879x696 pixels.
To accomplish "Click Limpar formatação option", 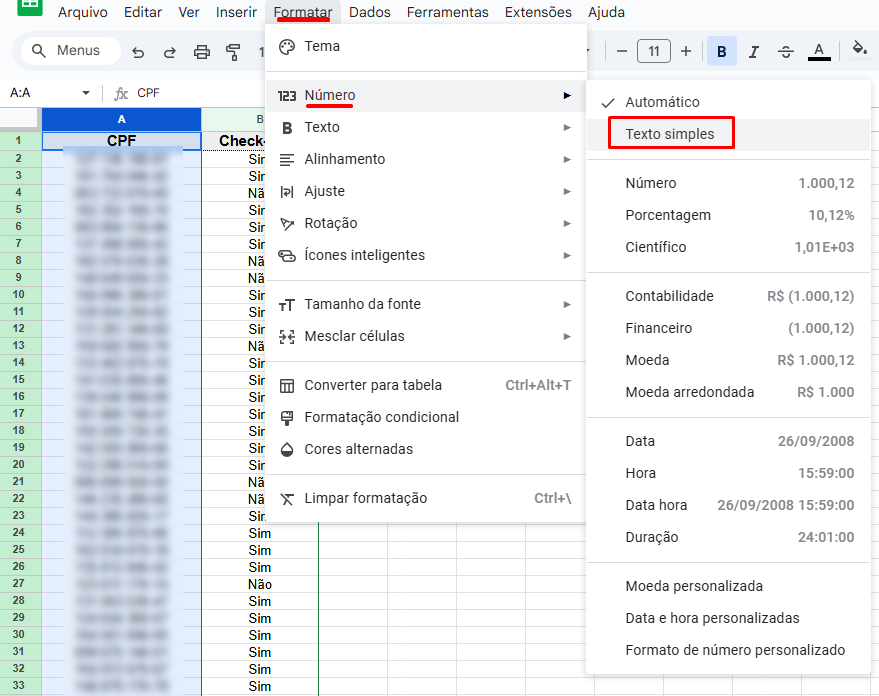I will click(x=365, y=498).
